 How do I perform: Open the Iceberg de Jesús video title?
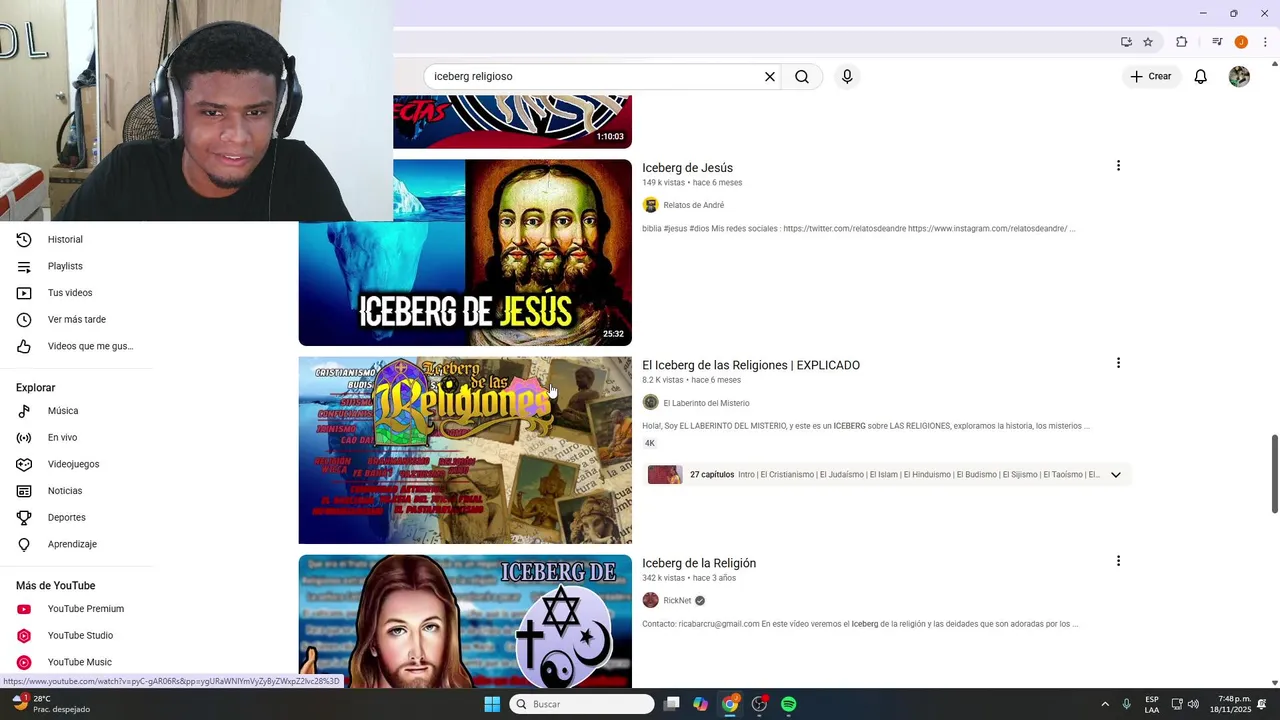(687, 168)
